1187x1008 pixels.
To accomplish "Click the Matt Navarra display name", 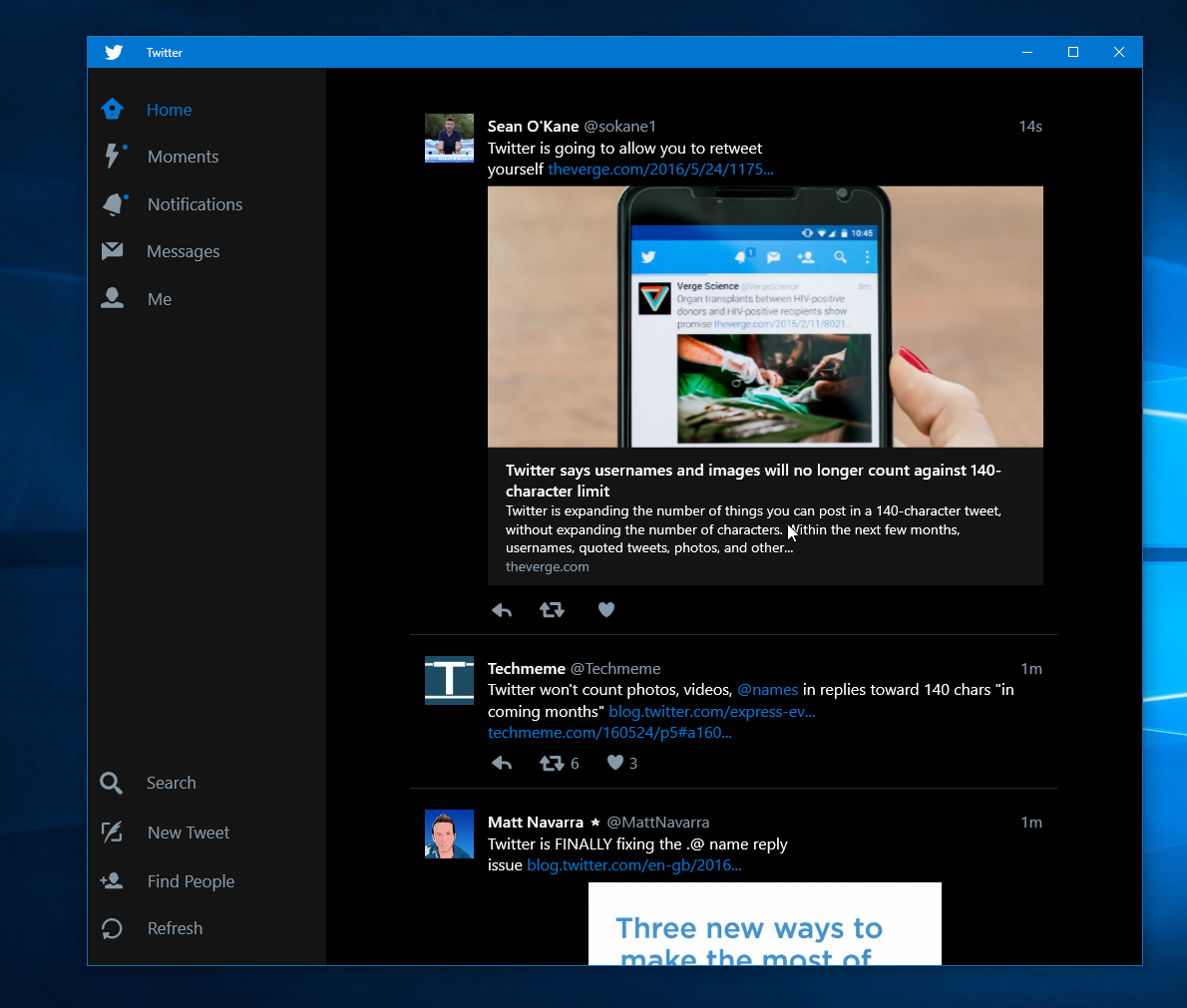I will click(x=536, y=823).
